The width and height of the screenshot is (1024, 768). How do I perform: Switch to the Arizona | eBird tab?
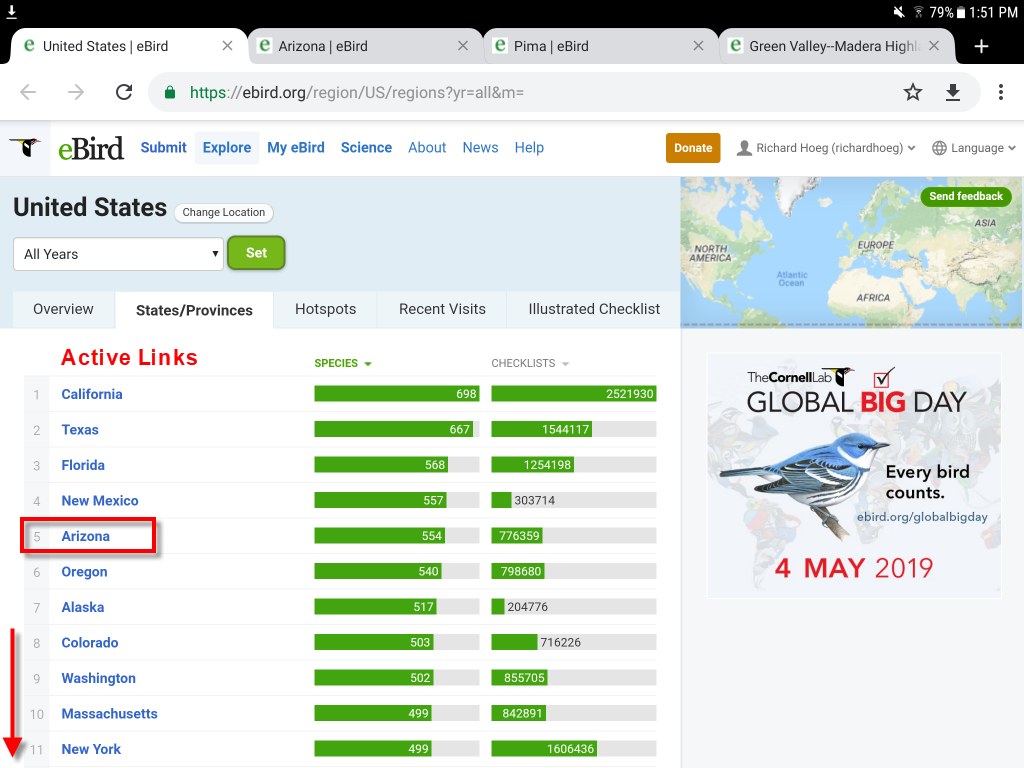point(366,46)
